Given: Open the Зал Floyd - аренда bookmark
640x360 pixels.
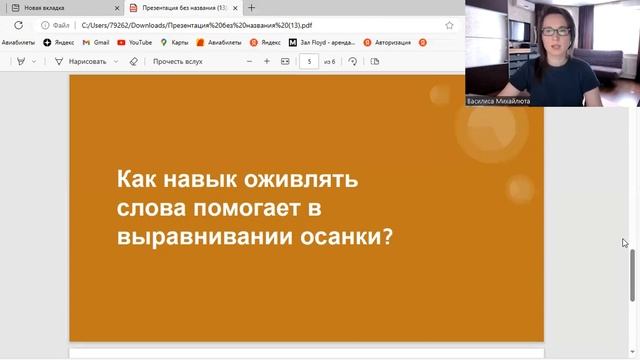Looking at the screenshot, I should (x=322, y=42).
